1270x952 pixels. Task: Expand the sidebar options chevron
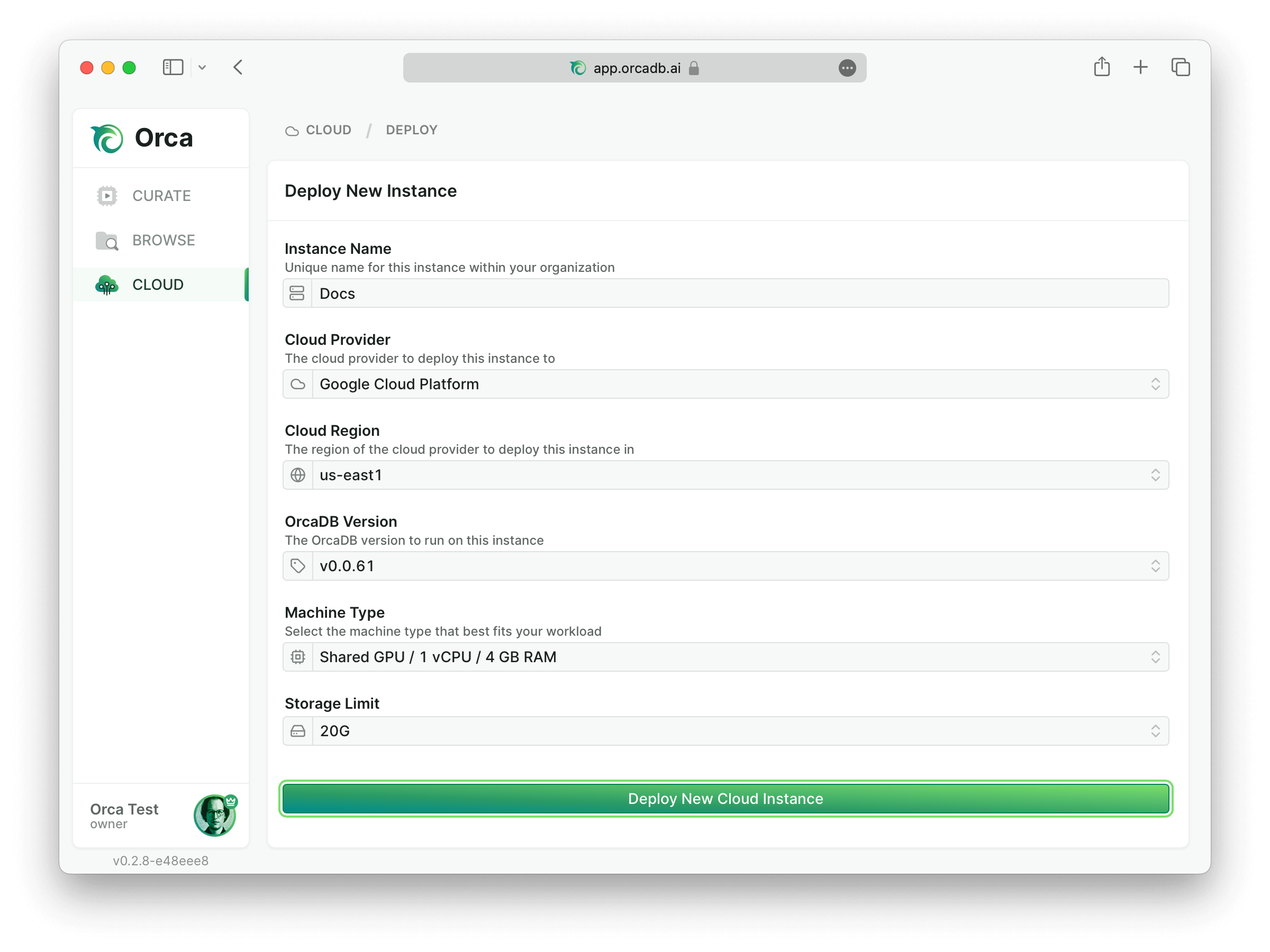(202, 68)
